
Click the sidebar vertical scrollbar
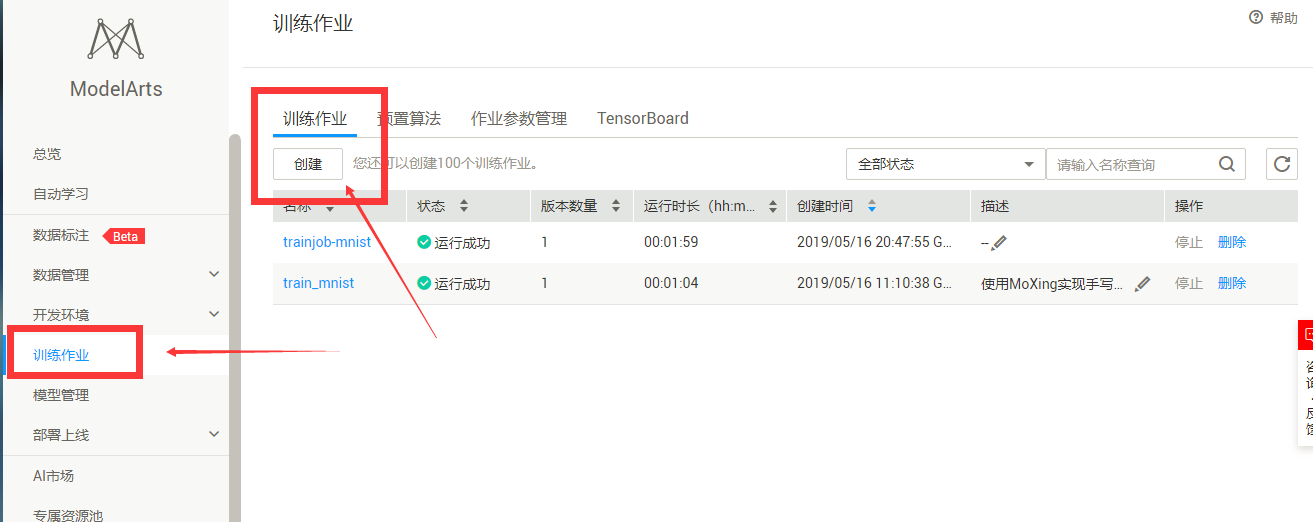pyautogui.click(x=234, y=328)
